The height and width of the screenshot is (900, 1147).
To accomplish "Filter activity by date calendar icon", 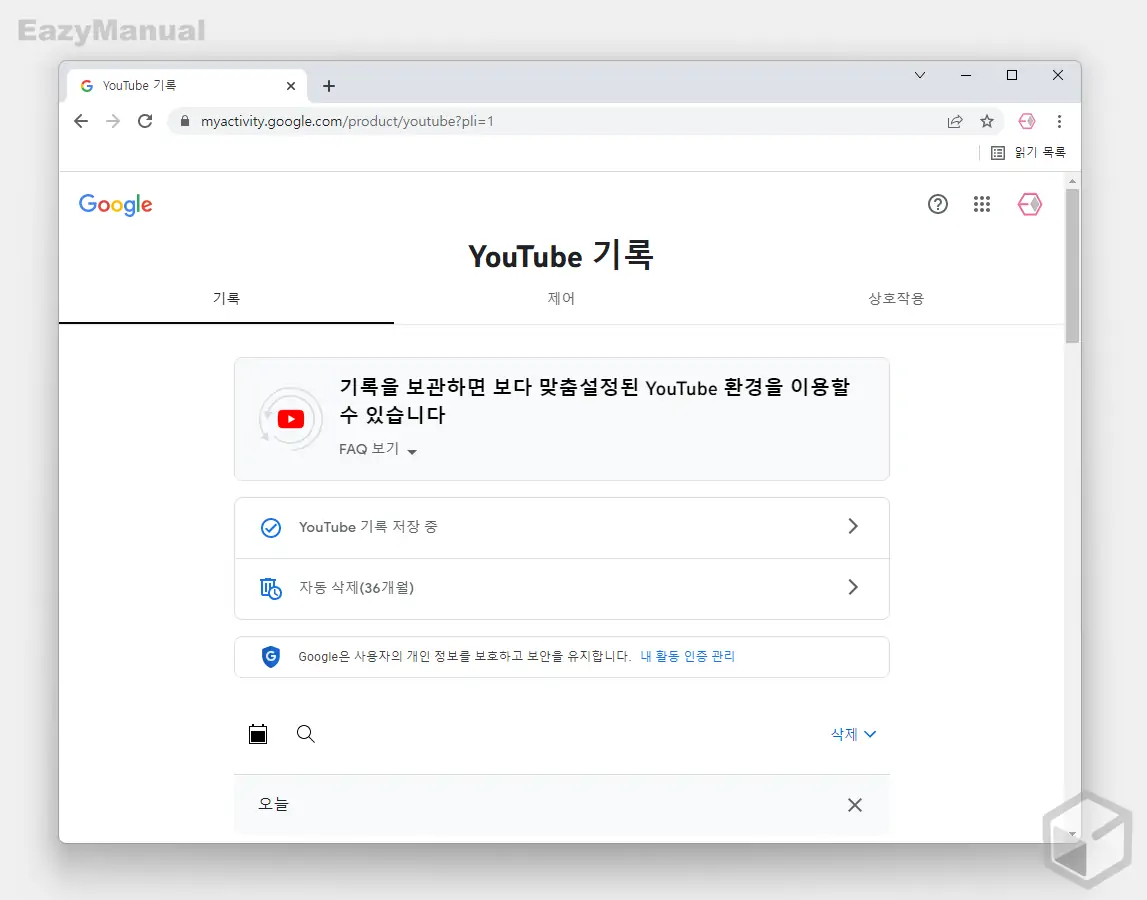I will pos(258,734).
